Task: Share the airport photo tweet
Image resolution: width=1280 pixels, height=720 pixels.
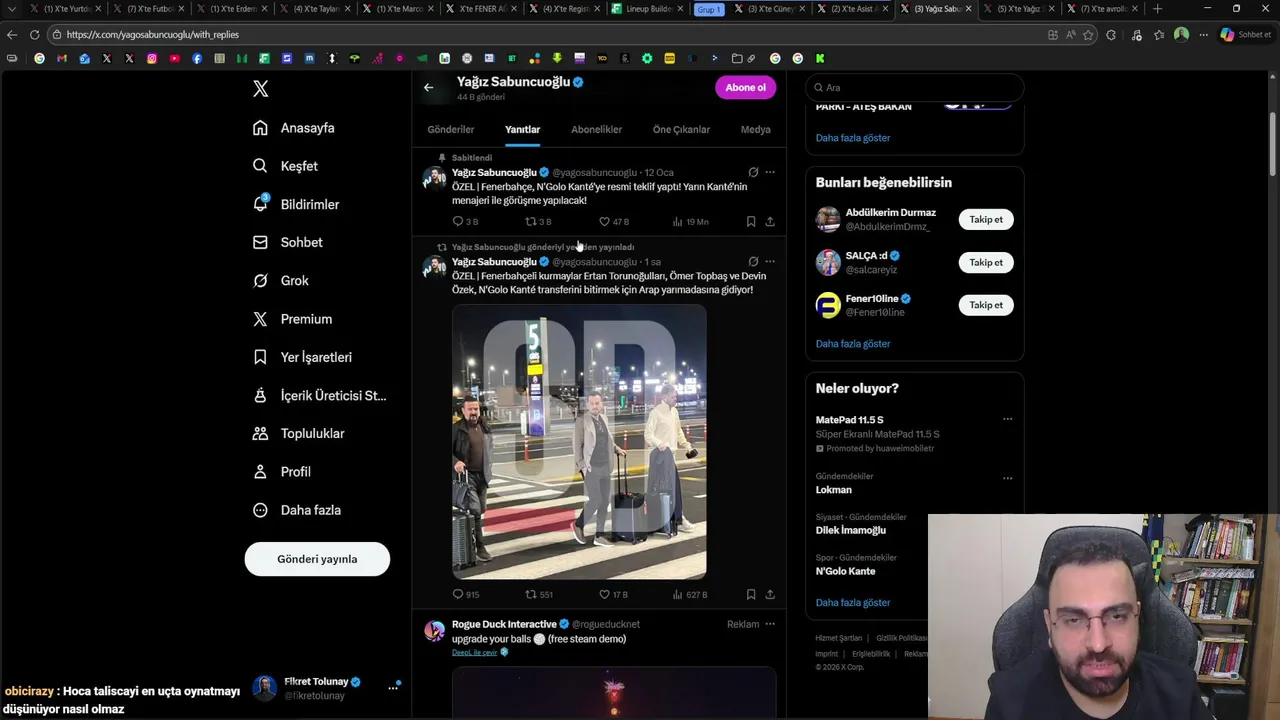Action: tap(770, 594)
